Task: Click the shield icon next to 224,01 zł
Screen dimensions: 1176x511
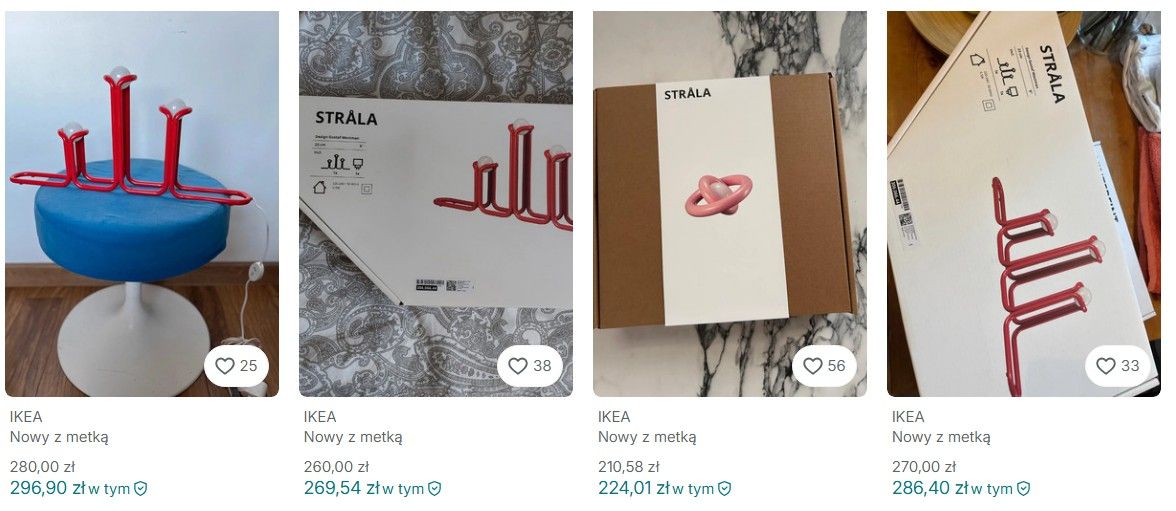Action: point(725,489)
